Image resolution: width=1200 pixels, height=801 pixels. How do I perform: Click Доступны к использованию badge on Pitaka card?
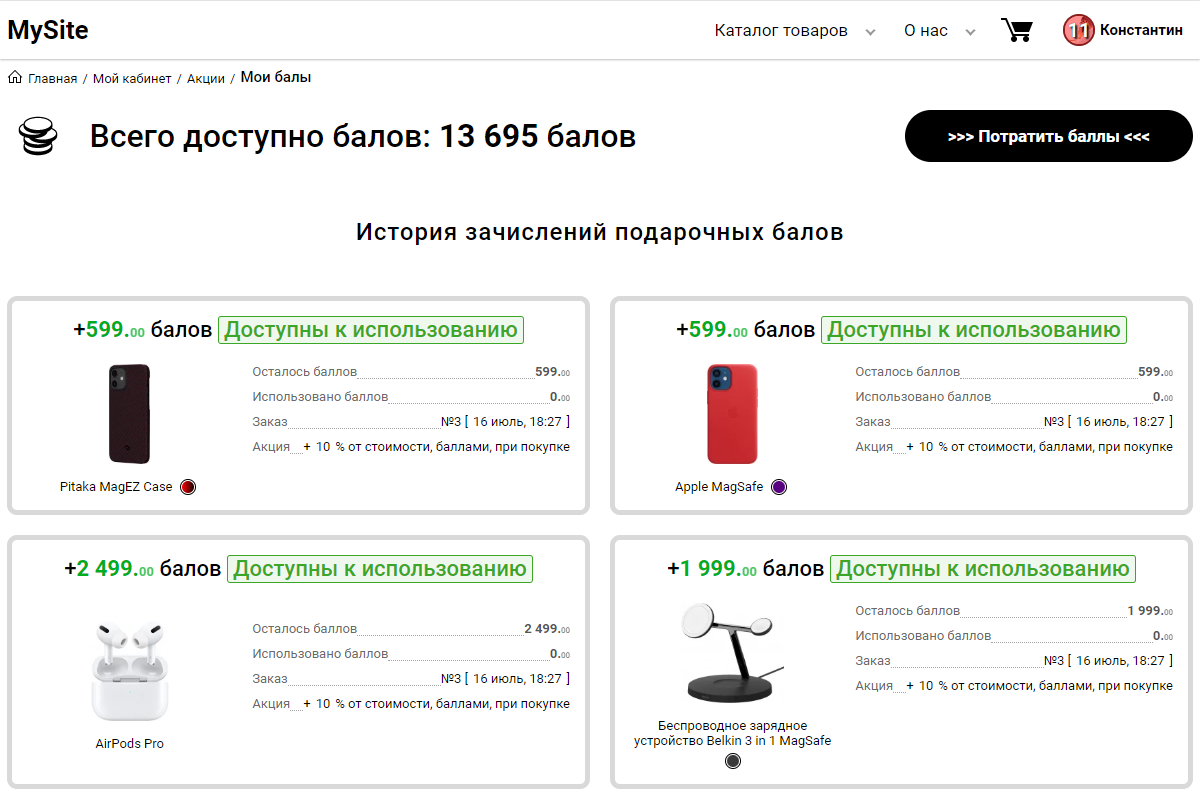(371, 330)
